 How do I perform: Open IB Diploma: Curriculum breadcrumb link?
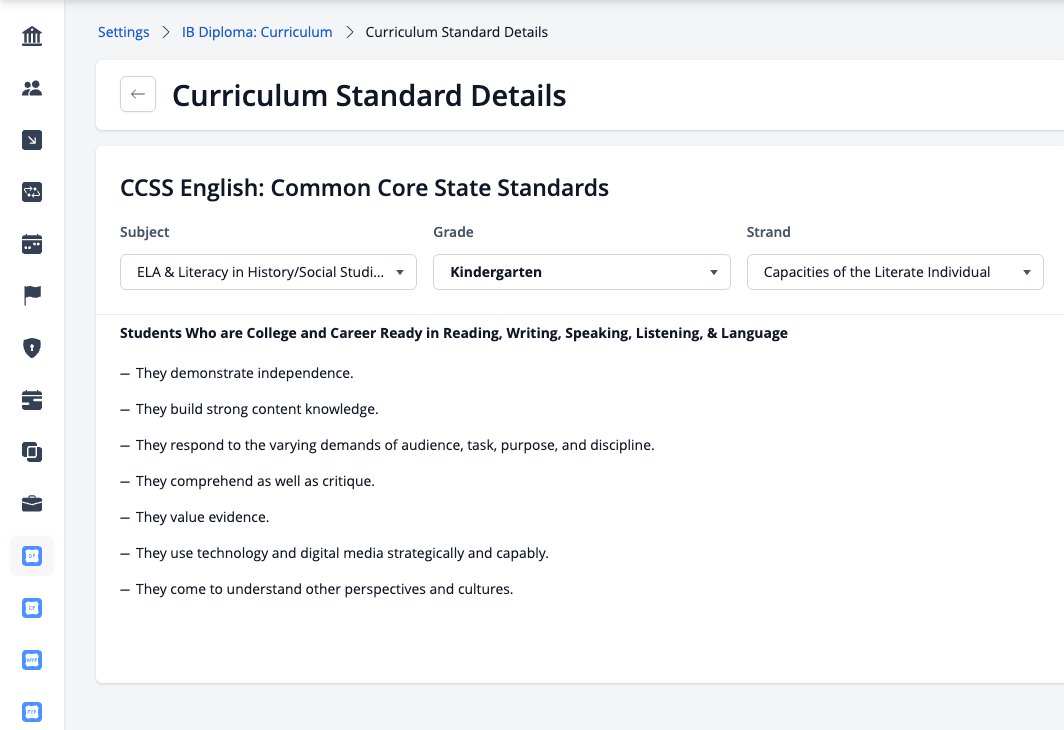coord(257,32)
